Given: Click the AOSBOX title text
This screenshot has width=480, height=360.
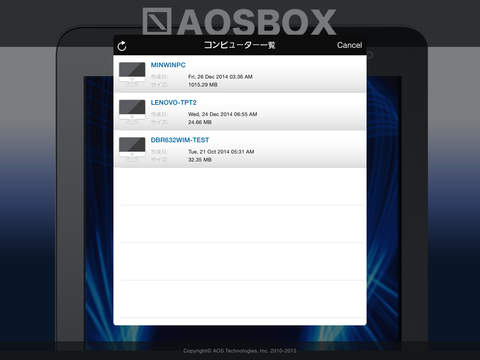Looking at the screenshot, I should pos(256,22).
